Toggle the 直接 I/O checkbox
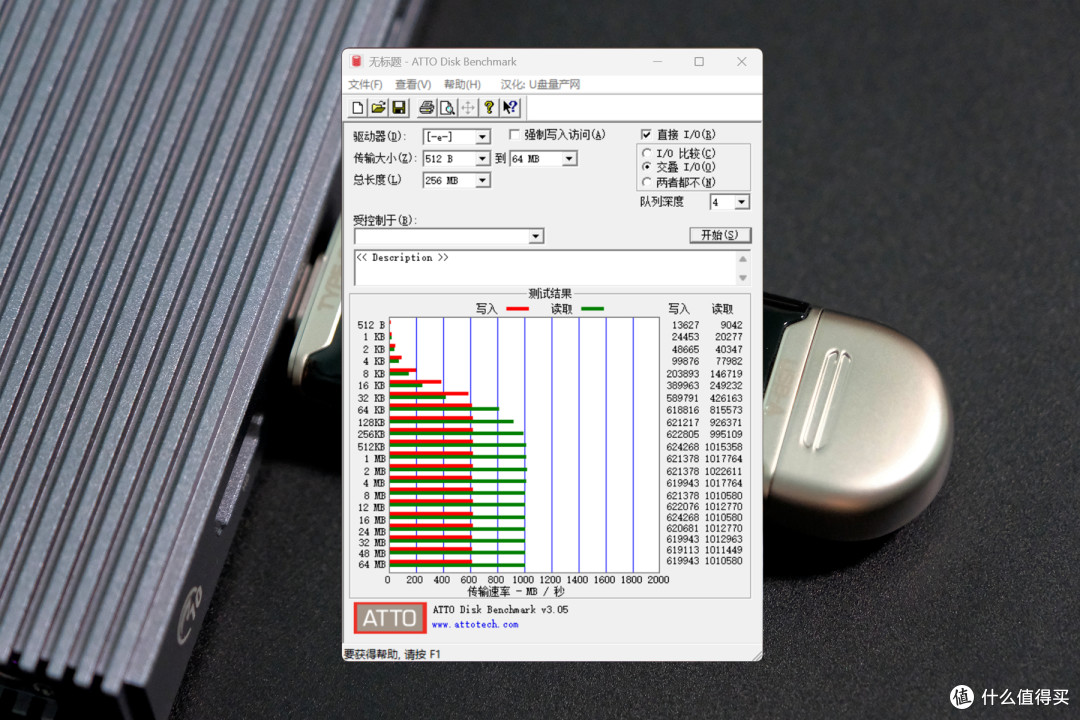Image resolution: width=1080 pixels, height=720 pixels. coord(646,134)
